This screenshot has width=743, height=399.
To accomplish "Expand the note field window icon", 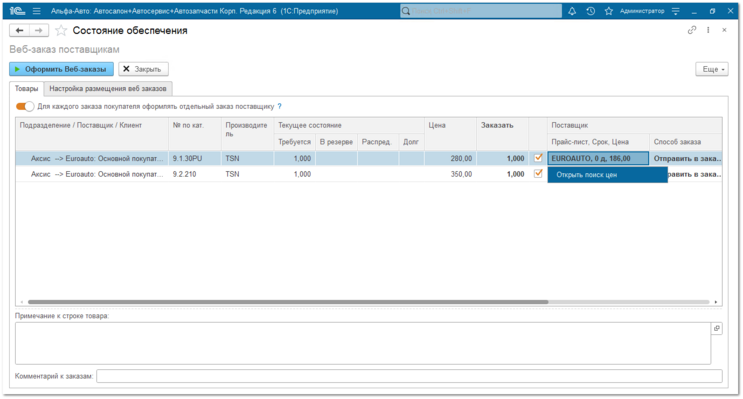I will (x=717, y=328).
